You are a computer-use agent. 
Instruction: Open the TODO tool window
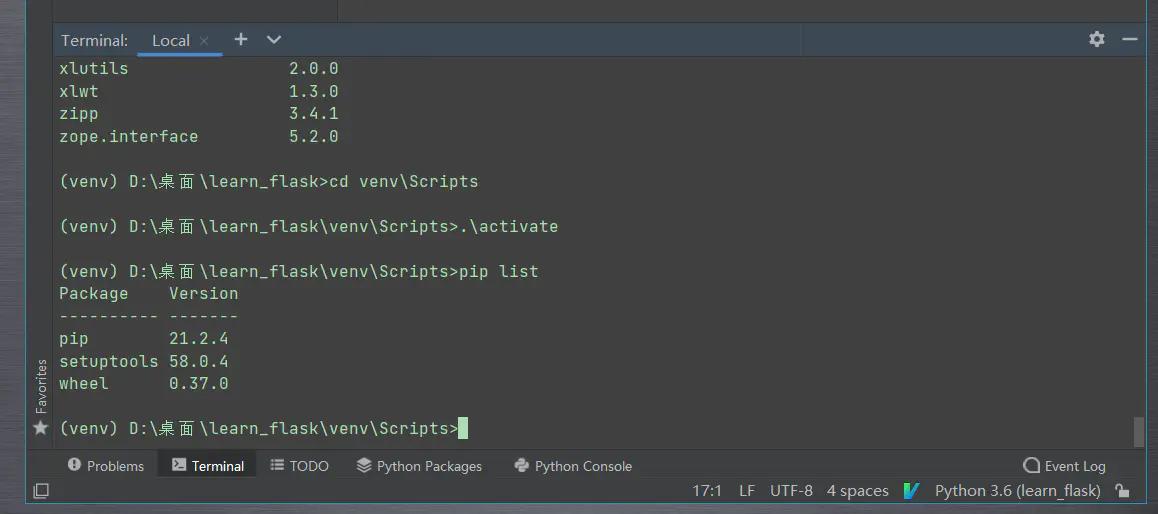tap(299, 466)
